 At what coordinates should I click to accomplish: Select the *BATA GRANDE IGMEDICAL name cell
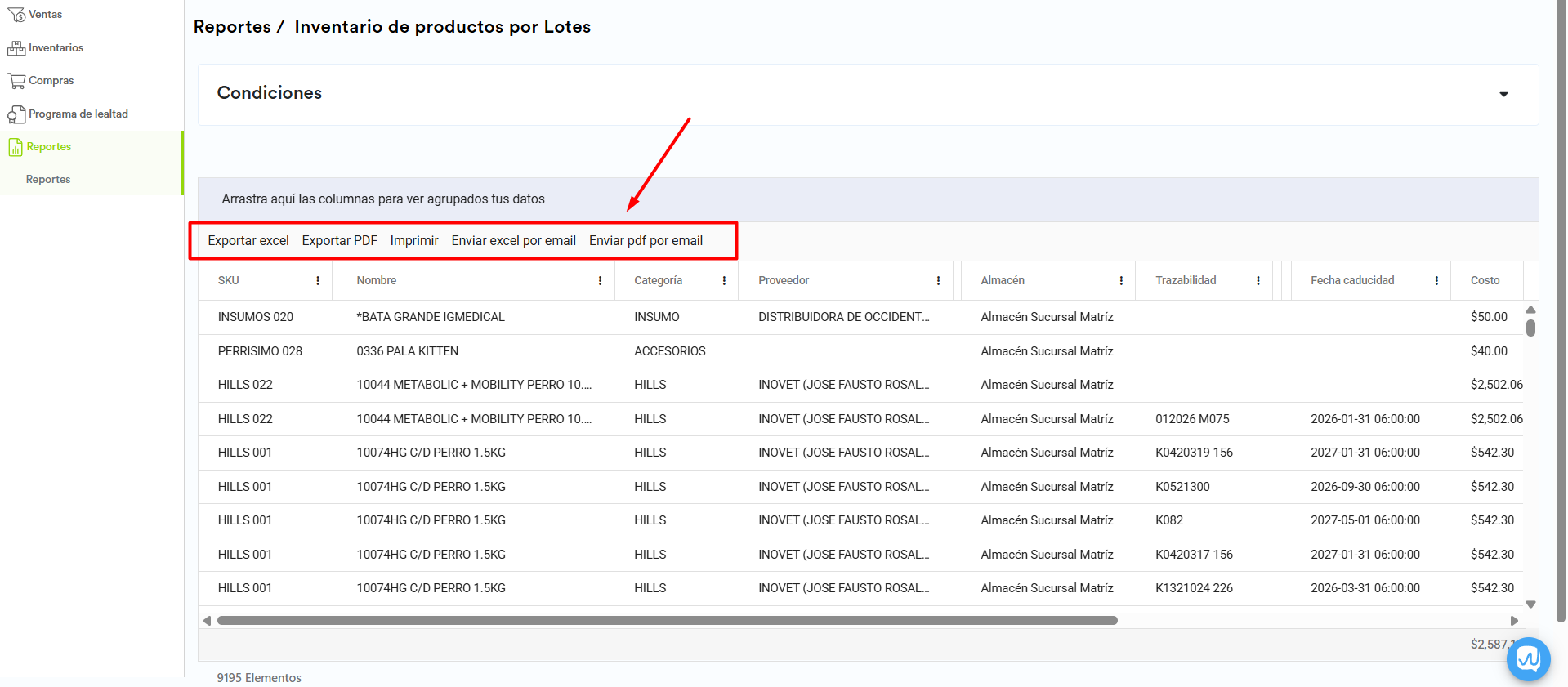pyautogui.click(x=431, y=317)
